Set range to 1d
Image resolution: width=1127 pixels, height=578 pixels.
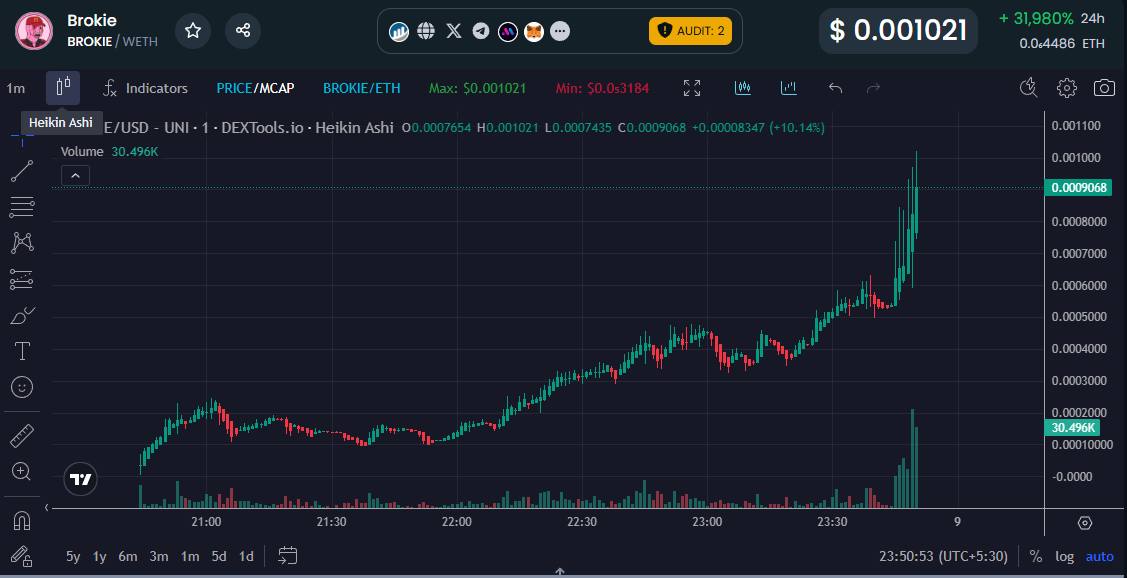pyautogui.click(x=246, y=556)
